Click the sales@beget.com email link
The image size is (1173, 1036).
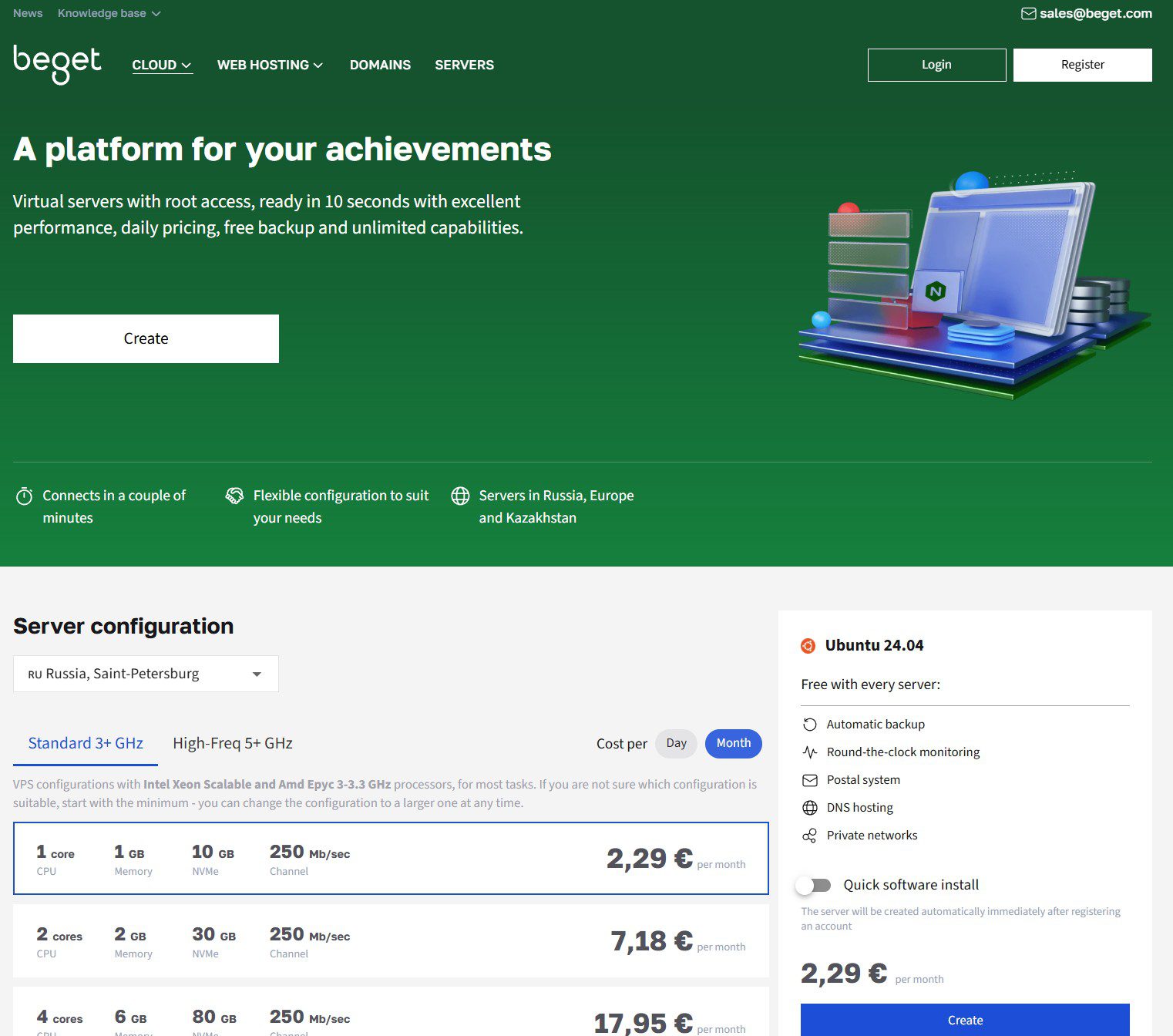click(x=1095, y=13)
